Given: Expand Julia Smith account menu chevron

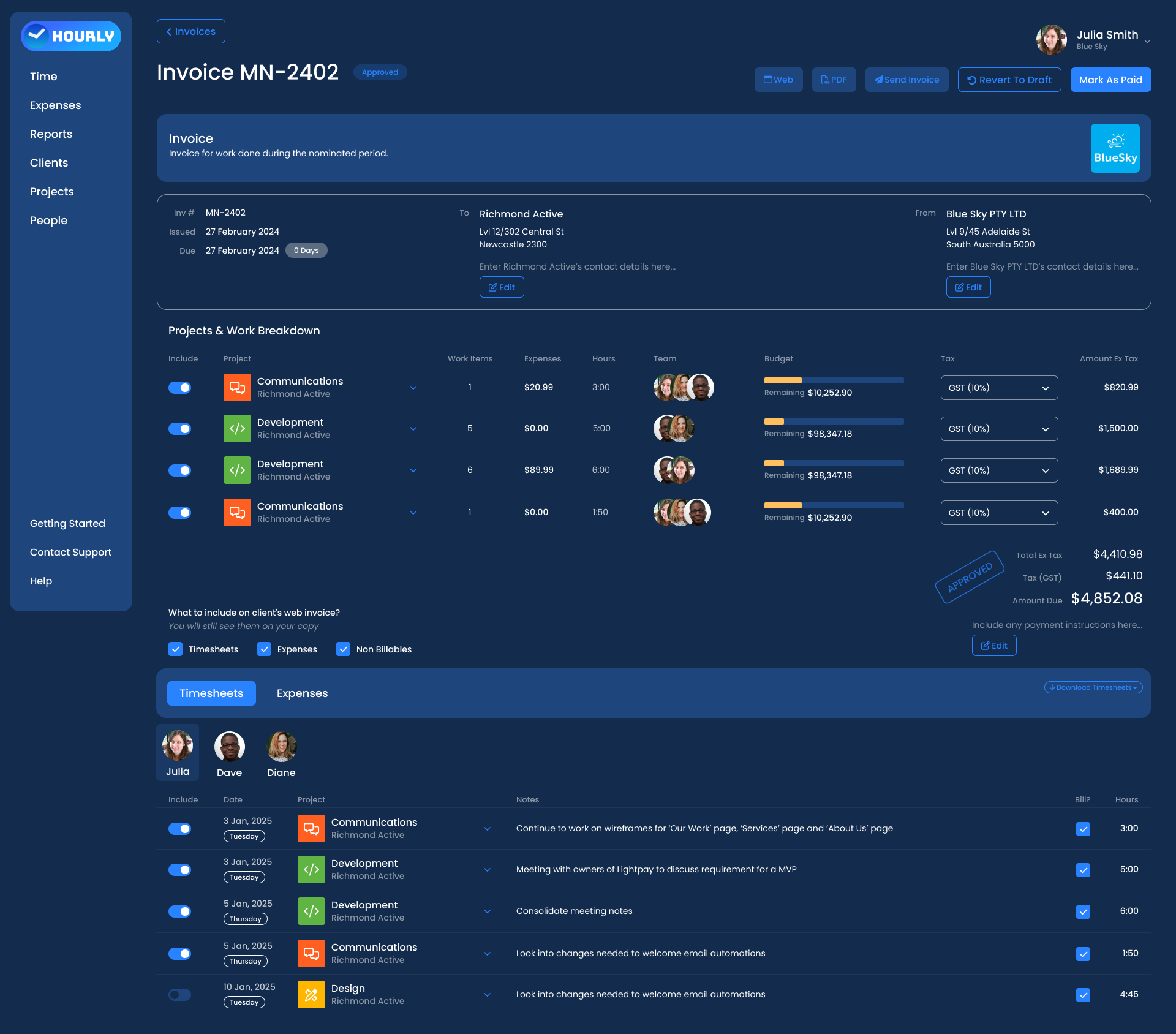Looking at the screenshot, I should point(1147,42).
